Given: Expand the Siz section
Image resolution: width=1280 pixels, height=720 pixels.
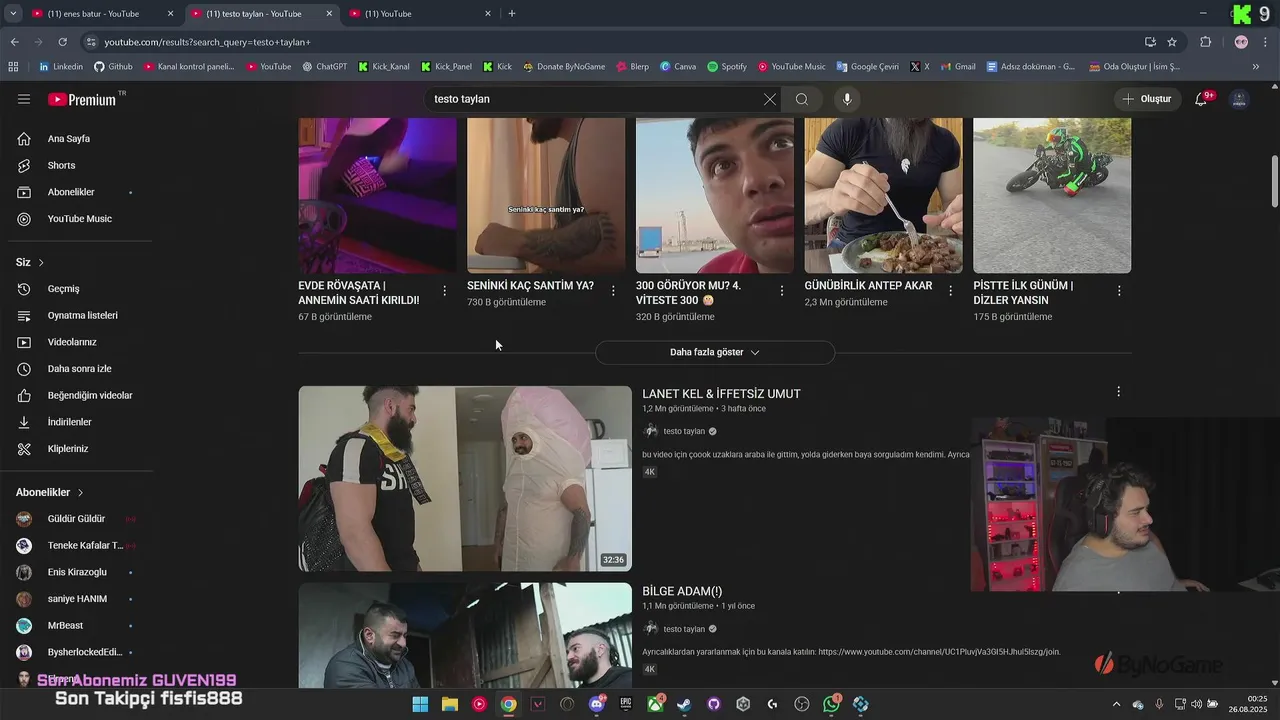Looking at the screenshot, I should [x=30, y=262].
